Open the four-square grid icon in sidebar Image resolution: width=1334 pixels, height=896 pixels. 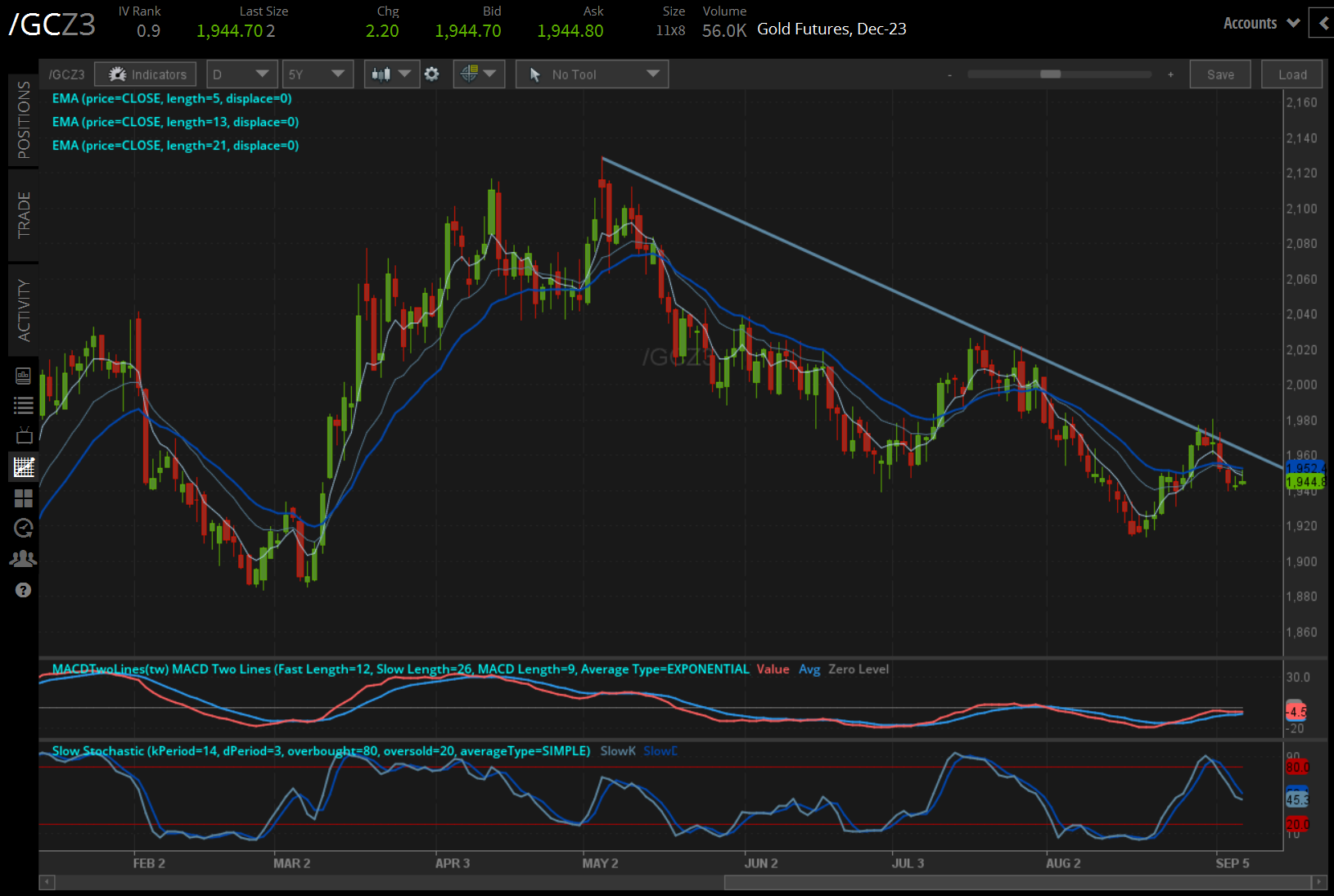point(23,498)
